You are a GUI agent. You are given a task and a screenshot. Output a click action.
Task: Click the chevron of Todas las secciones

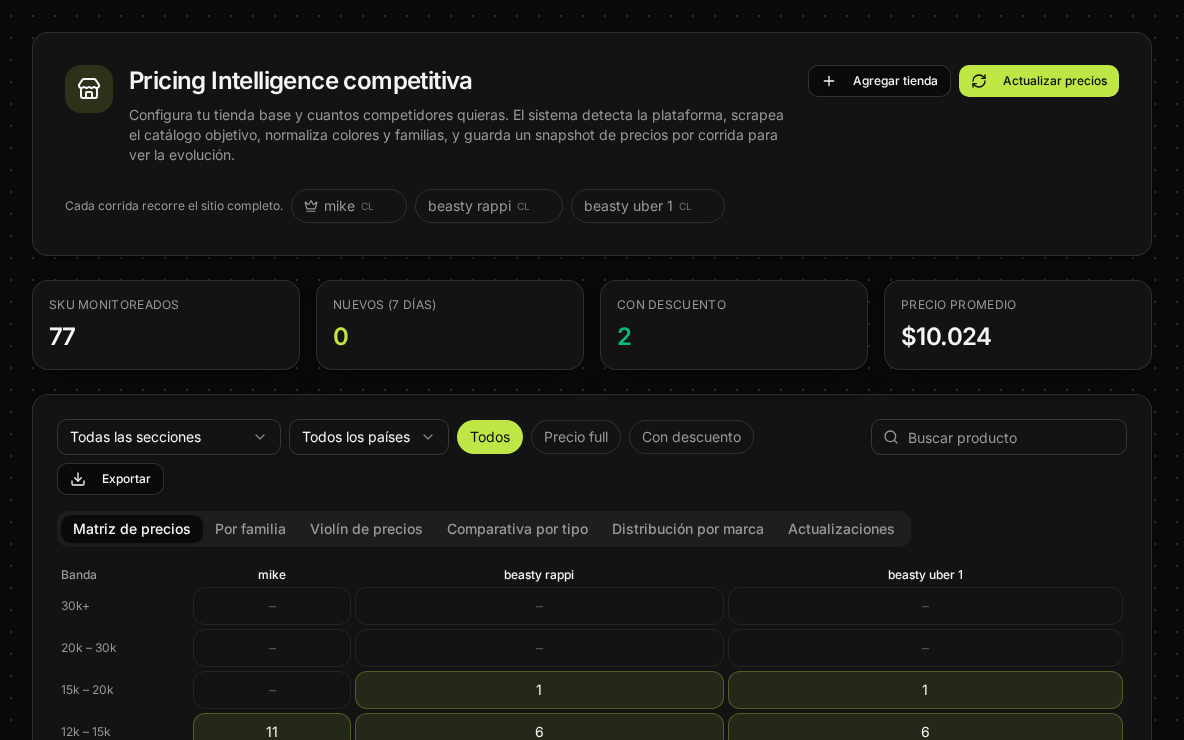coord(260,437)
